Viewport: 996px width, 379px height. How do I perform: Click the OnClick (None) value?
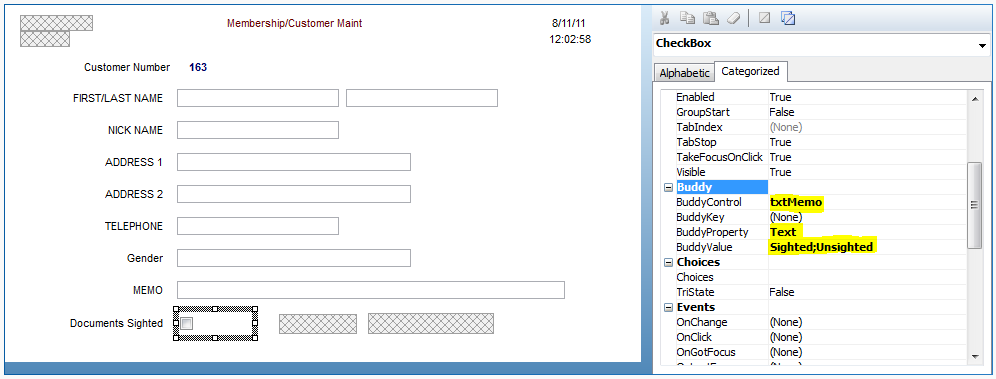786,337
